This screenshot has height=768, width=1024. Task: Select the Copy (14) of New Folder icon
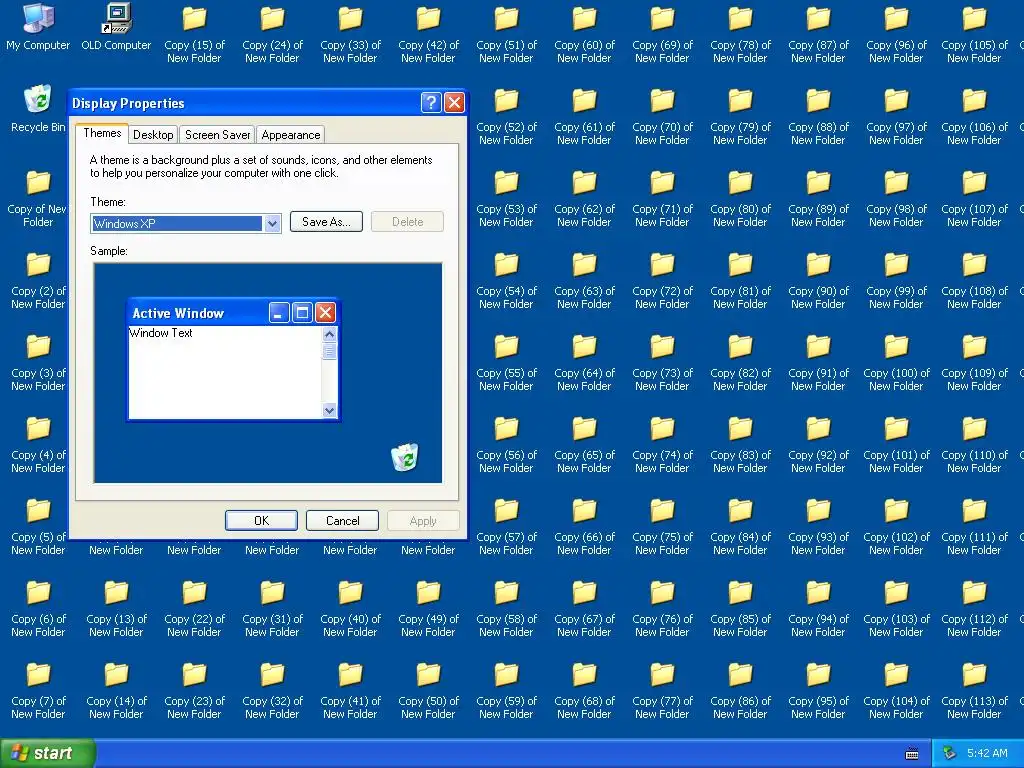coord(116,690)
